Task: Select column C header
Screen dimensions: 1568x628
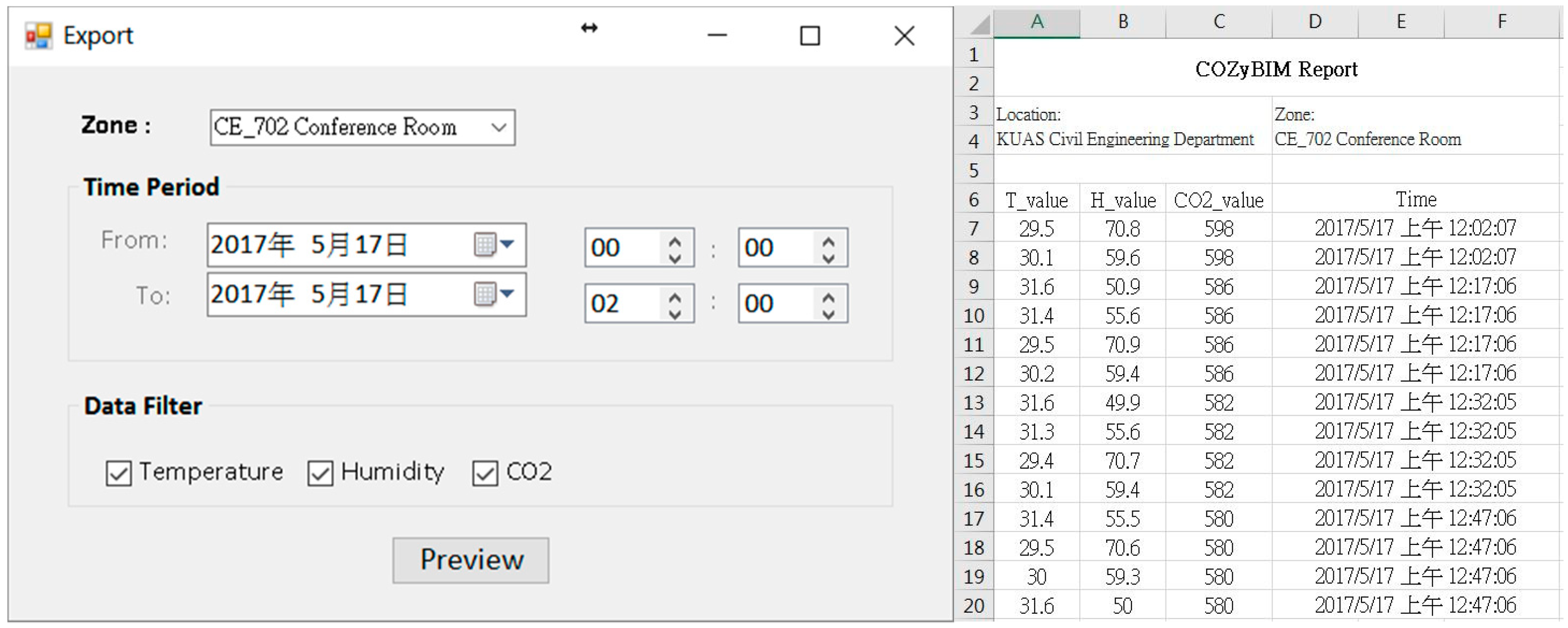Action: [1218, 22]
